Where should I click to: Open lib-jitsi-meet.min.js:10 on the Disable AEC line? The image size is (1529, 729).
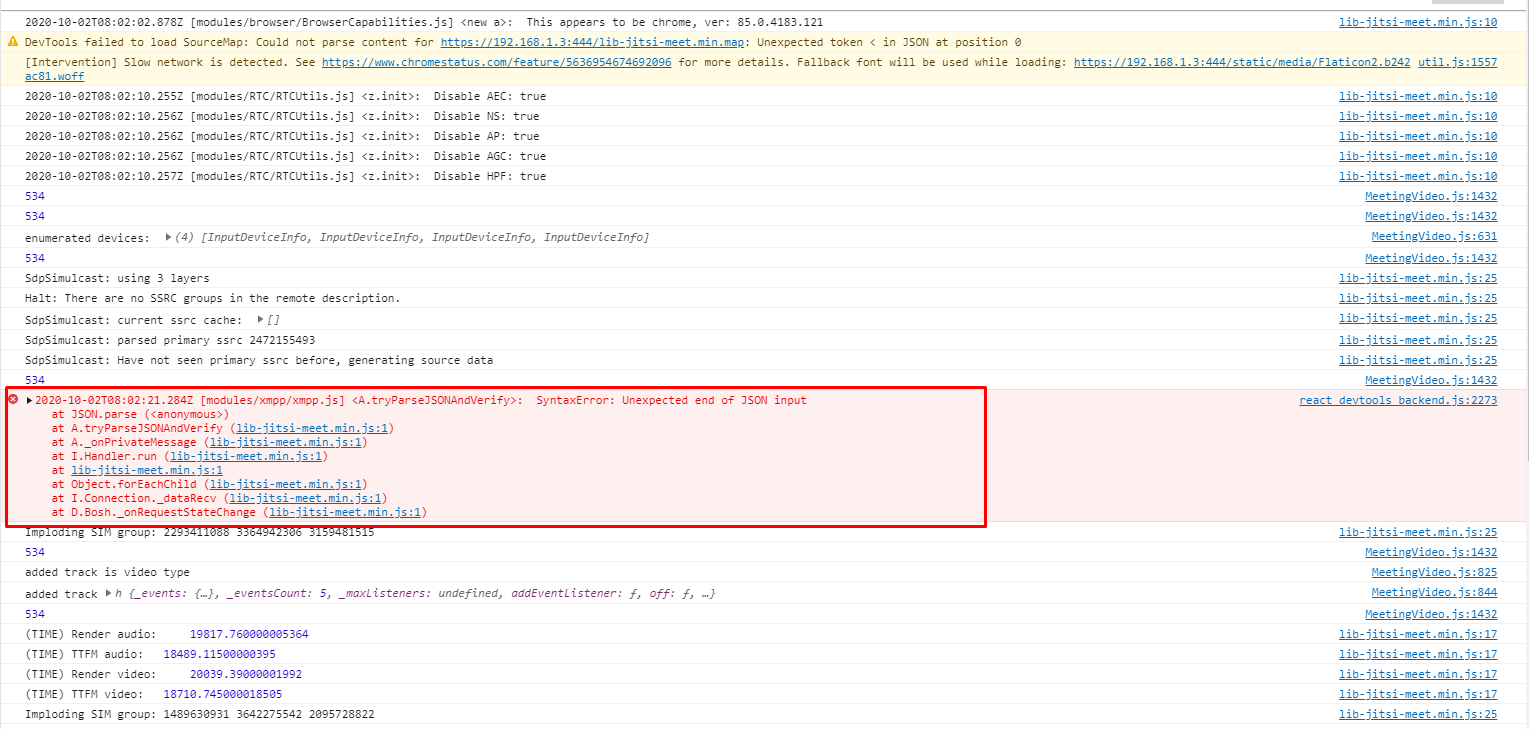click(1417, 96)
